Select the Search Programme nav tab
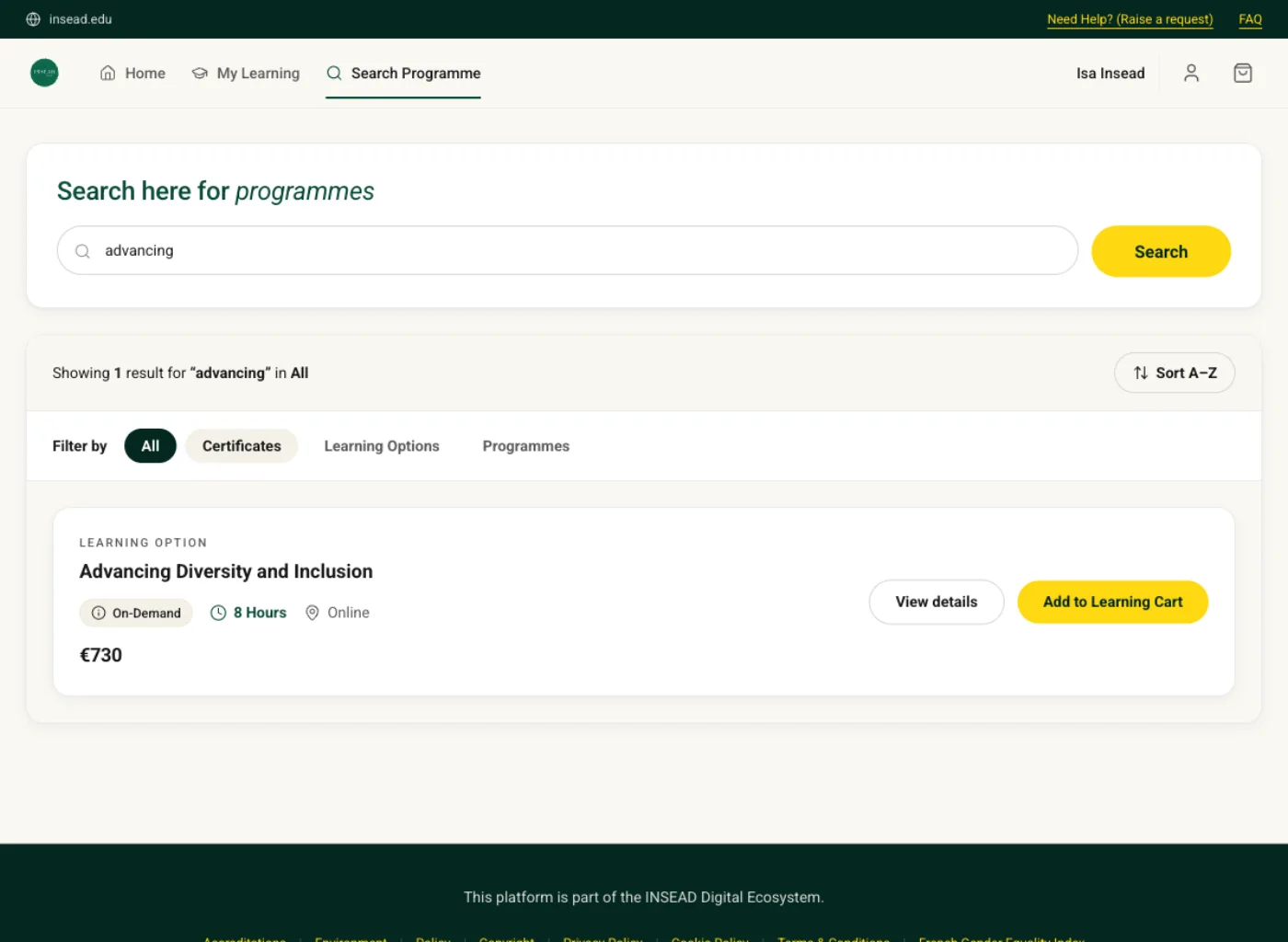1288x942 pixels. pos(403,74)
